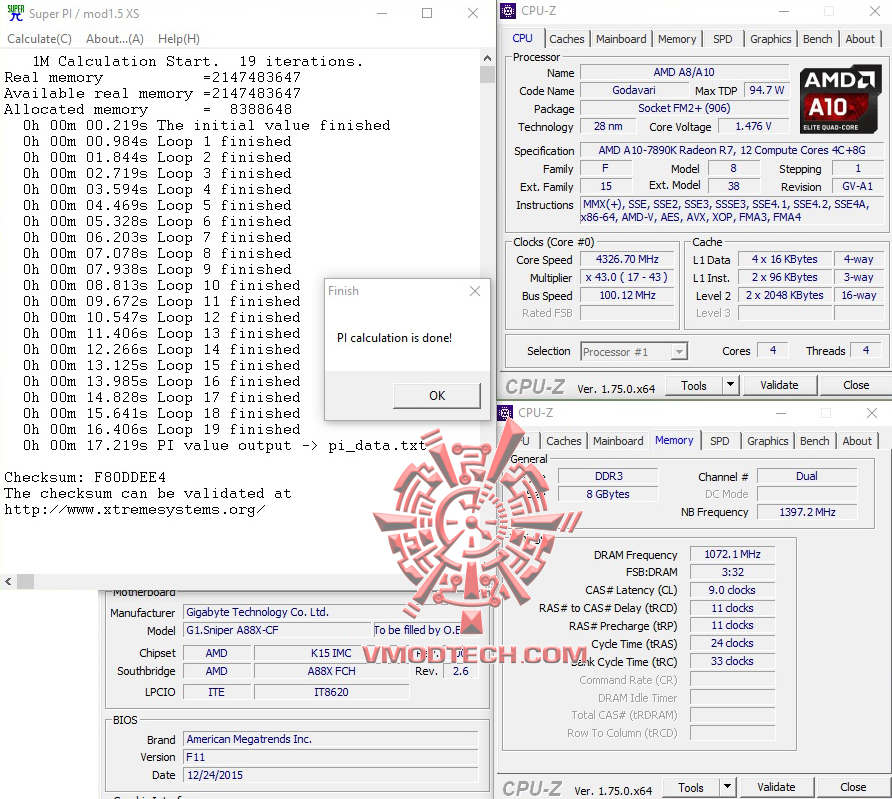Confirm the PI calculation dialog with OK
This screenshot has width=892, height=799.
click(x=437, y=395)
